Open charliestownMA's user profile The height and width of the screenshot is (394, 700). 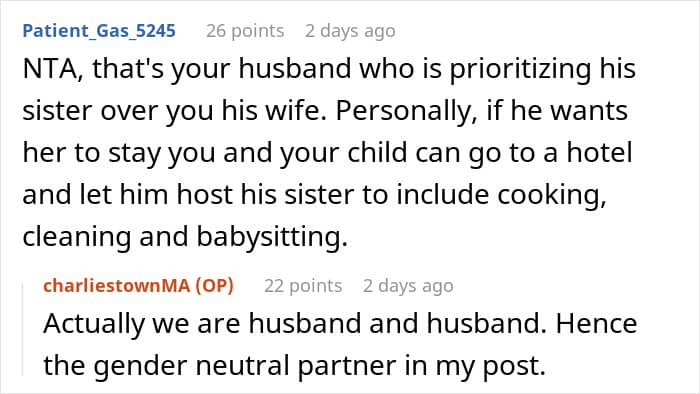(117, 286)
